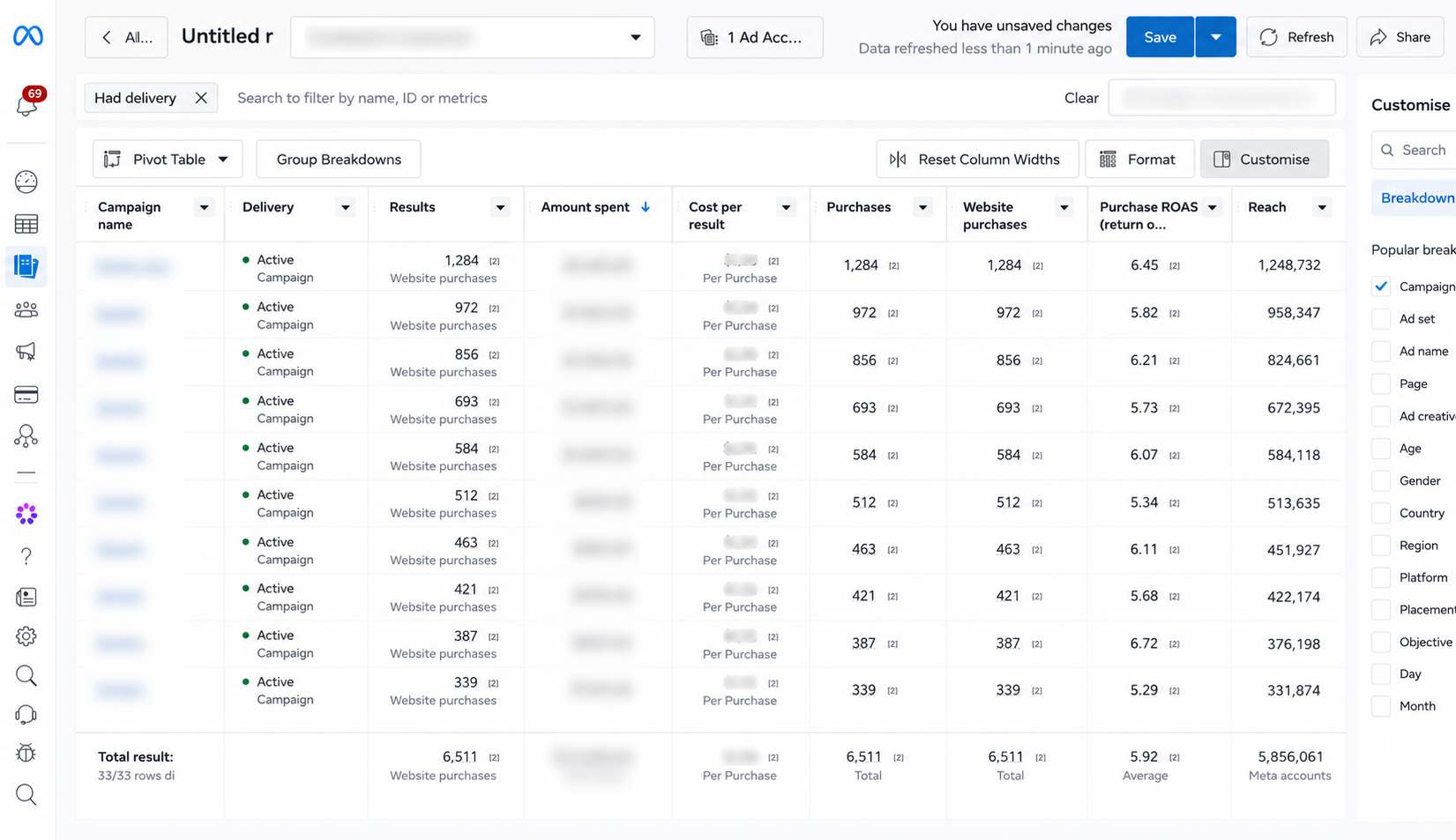
Task: Click the ad account icon on 1 Ad Acc button
Action: tap(709, 37)
